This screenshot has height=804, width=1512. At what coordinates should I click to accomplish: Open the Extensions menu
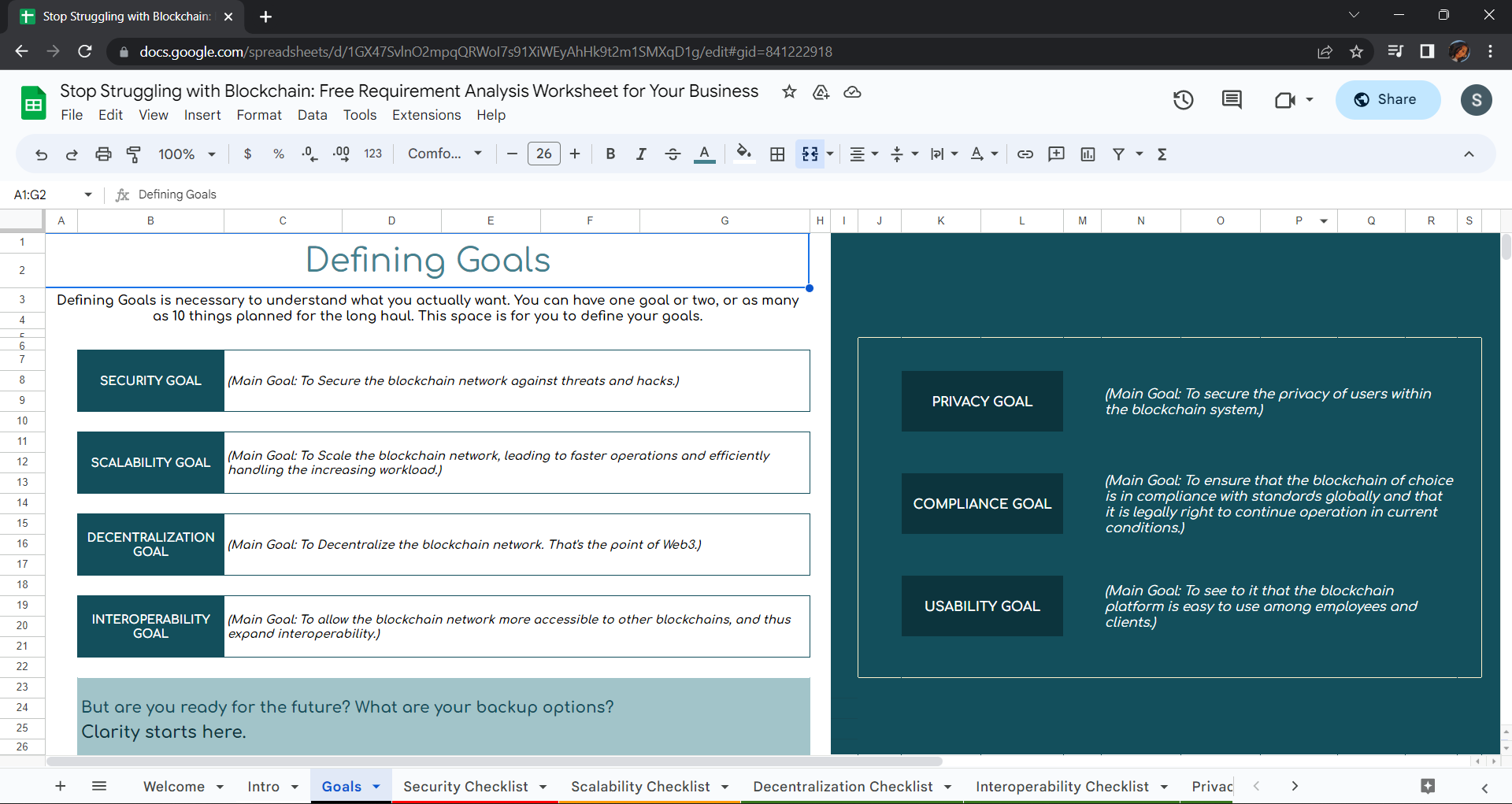pyautogui.click(x=426, y=115)
